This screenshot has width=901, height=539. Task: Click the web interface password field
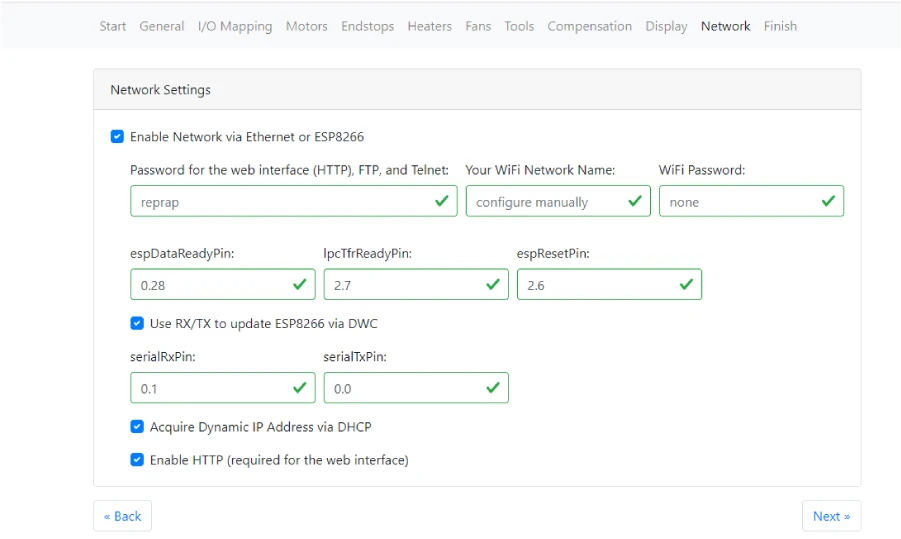(280, 201)
